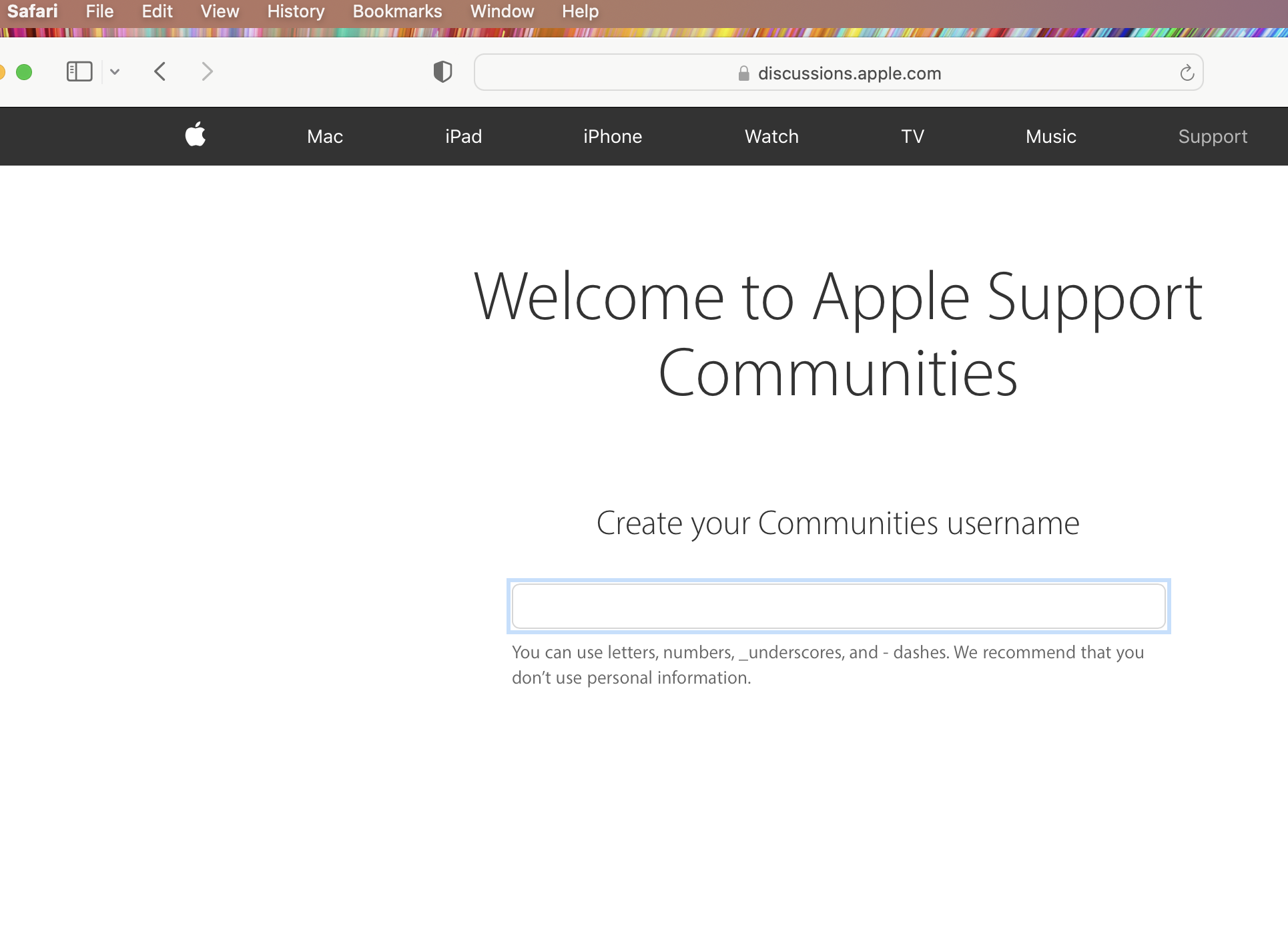Go to the iPhone link
This screenshot has width=1288, height=928.
612,136
